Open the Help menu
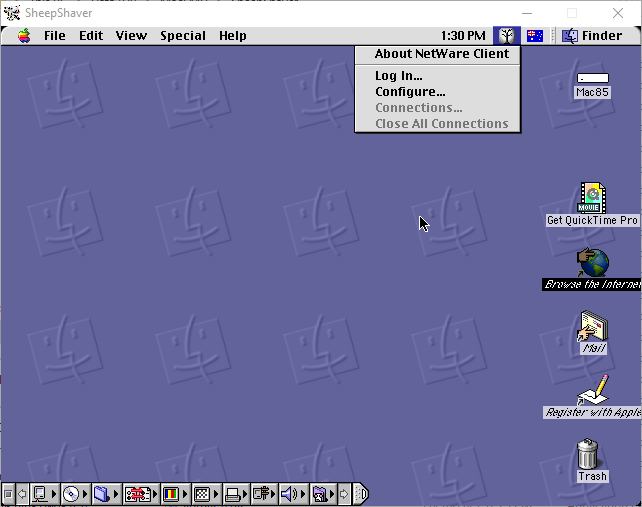The image size is (642, 507). point(233,36)
